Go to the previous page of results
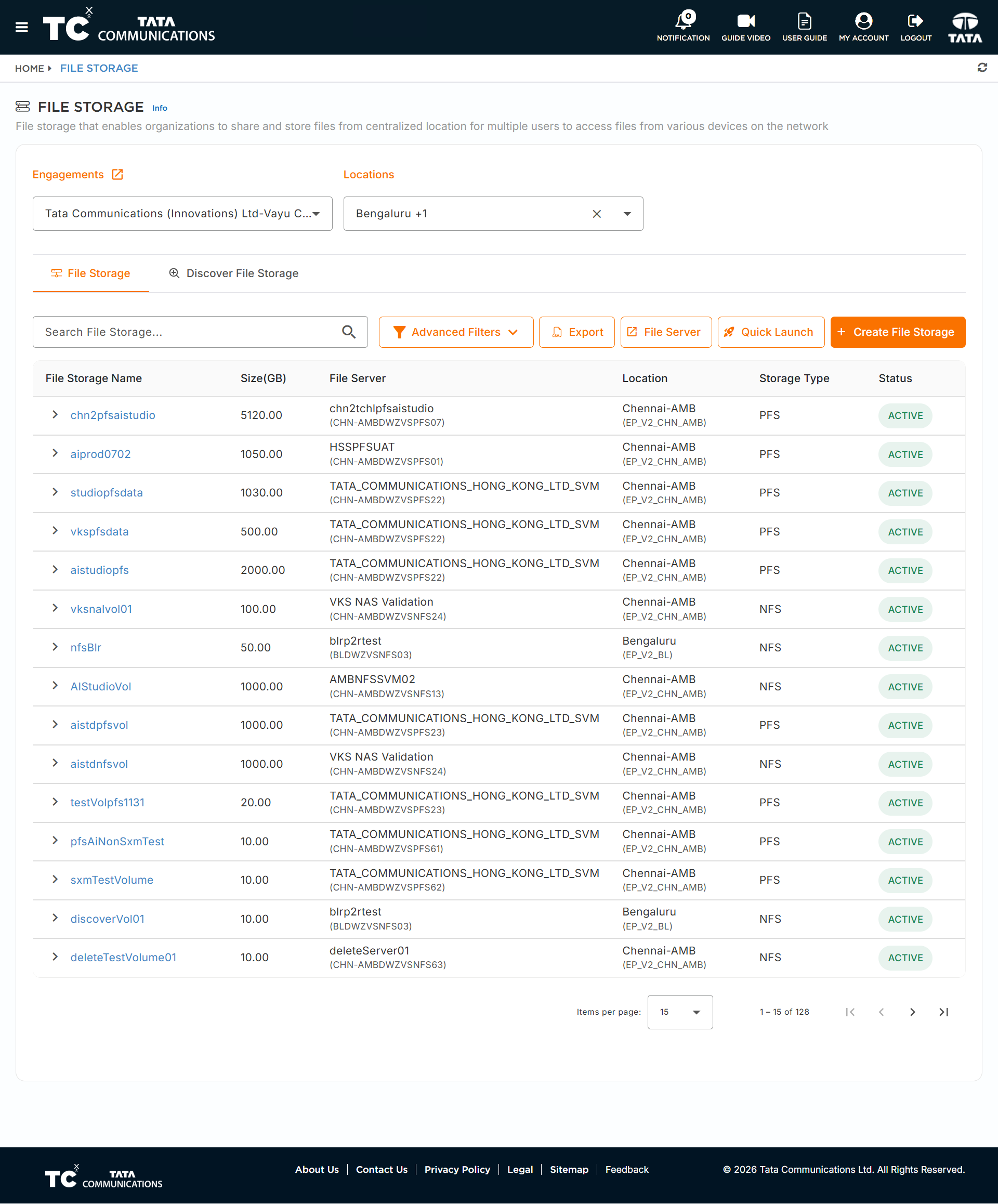Viewport: 998px width, 1204px height. pyautogui.click(x=881, y=1012)
